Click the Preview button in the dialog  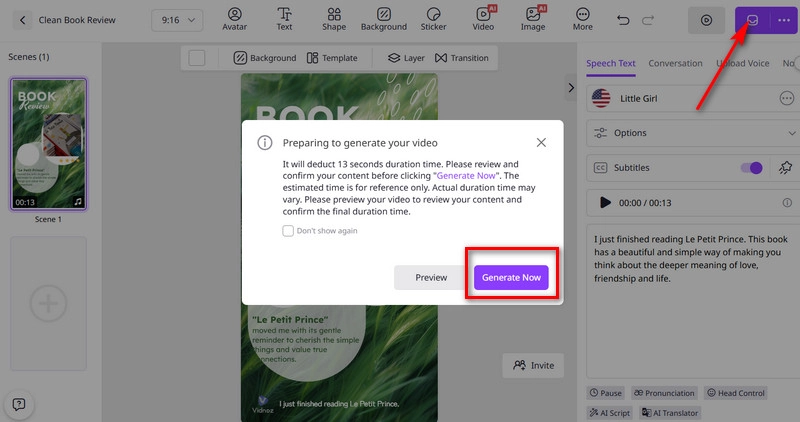point(431,278)
